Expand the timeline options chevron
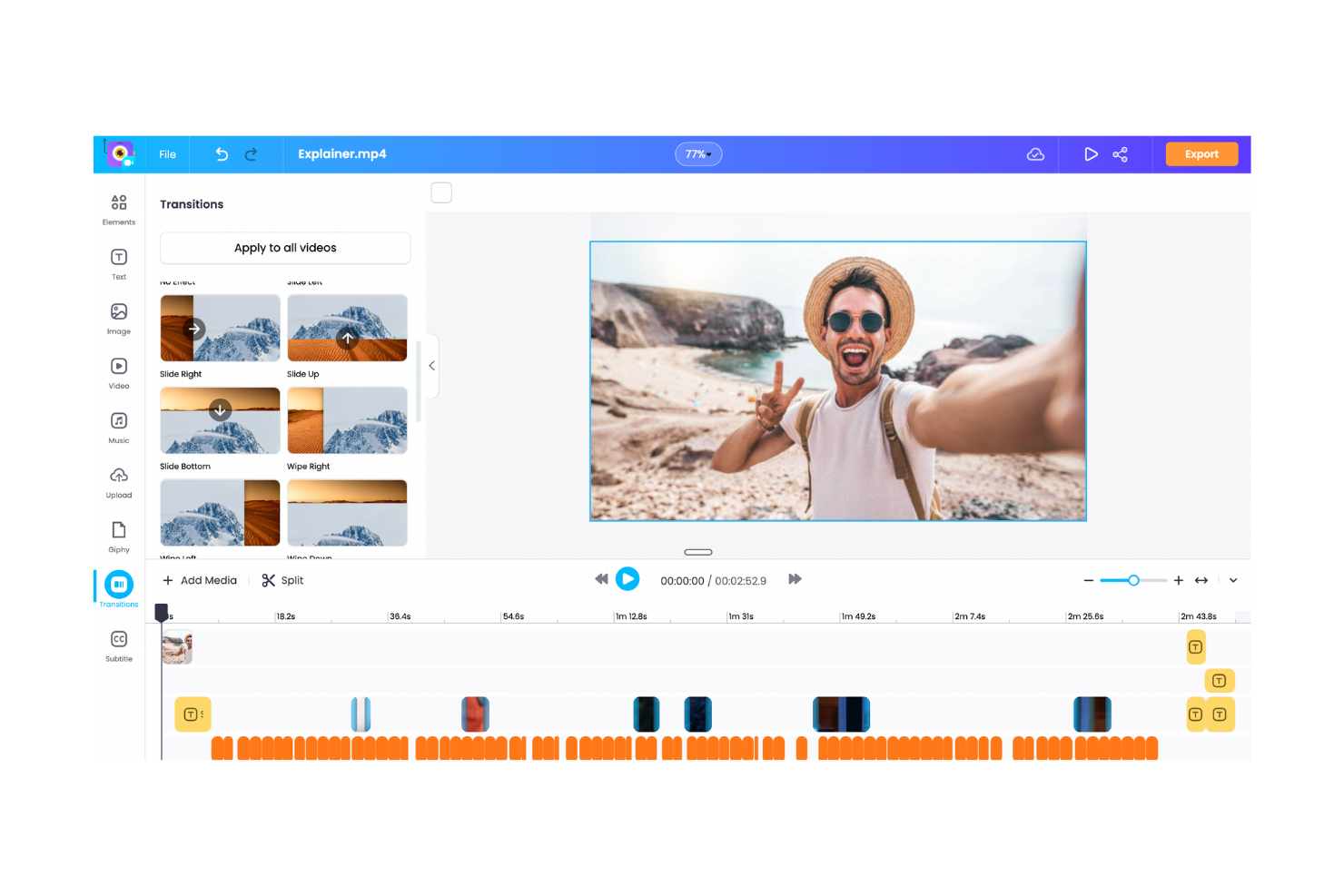 (1232, 580)
